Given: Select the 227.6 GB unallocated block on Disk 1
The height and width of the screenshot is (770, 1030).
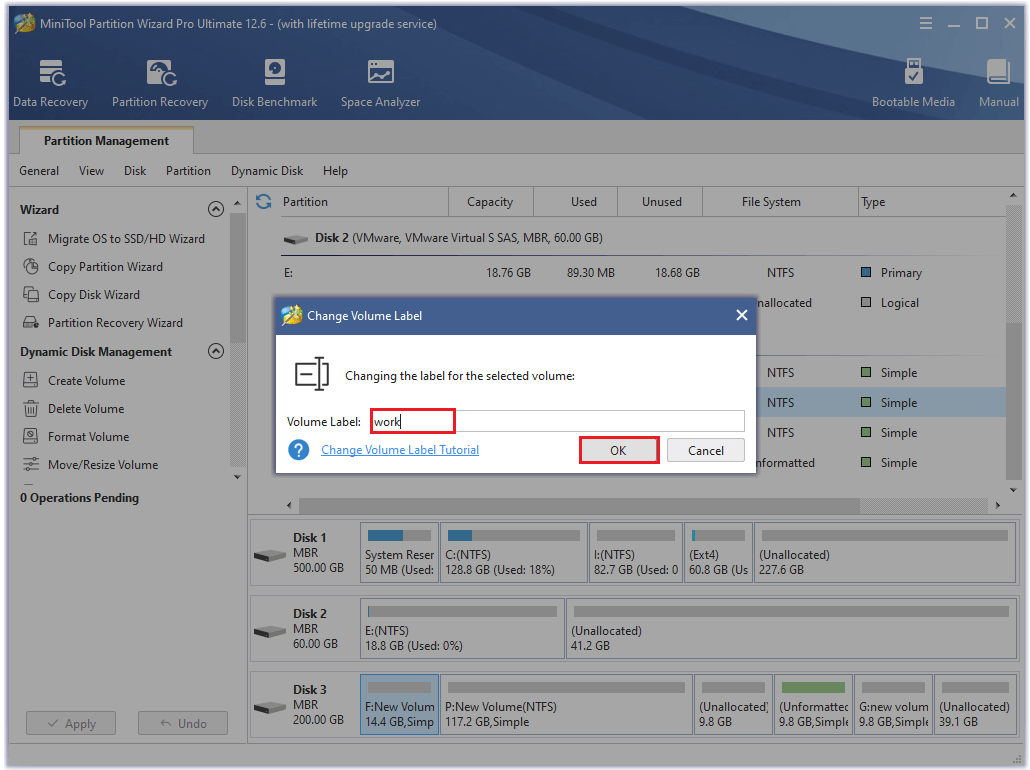Looking at the screenshot, I should (885, 553).
